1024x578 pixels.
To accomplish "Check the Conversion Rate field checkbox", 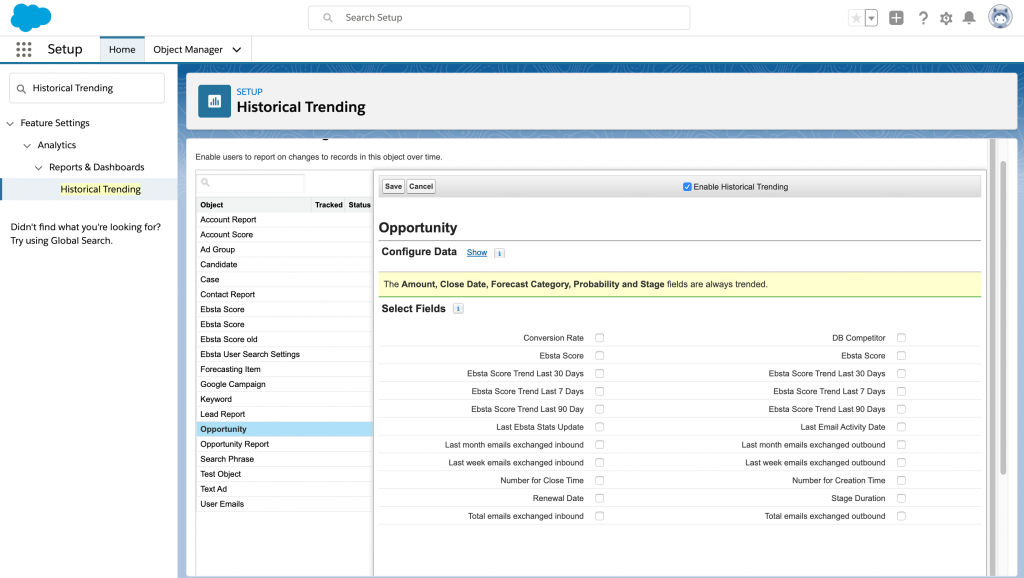I will tap(599, 338).
